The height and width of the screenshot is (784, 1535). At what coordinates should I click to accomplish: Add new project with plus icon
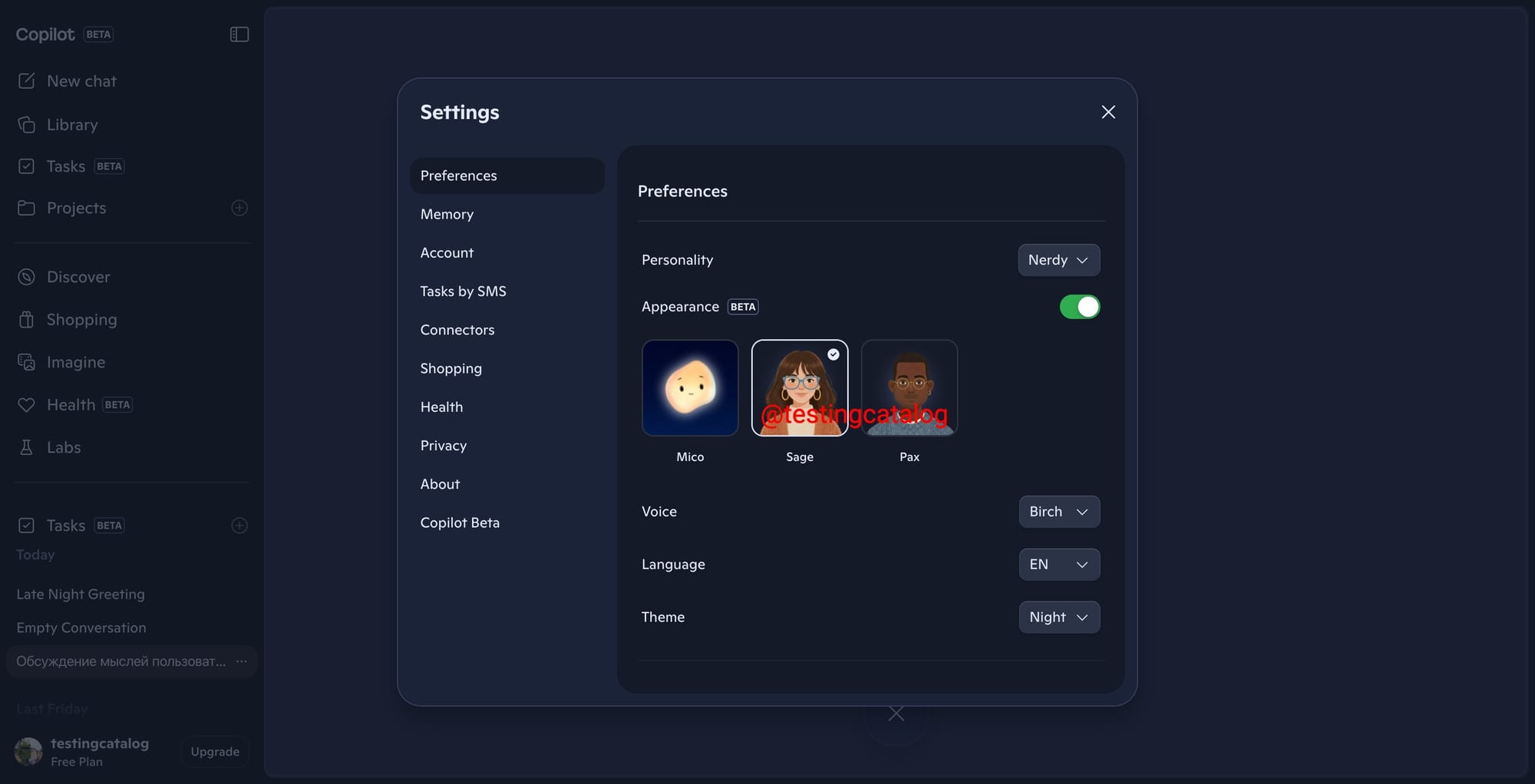tap(239, 208)
